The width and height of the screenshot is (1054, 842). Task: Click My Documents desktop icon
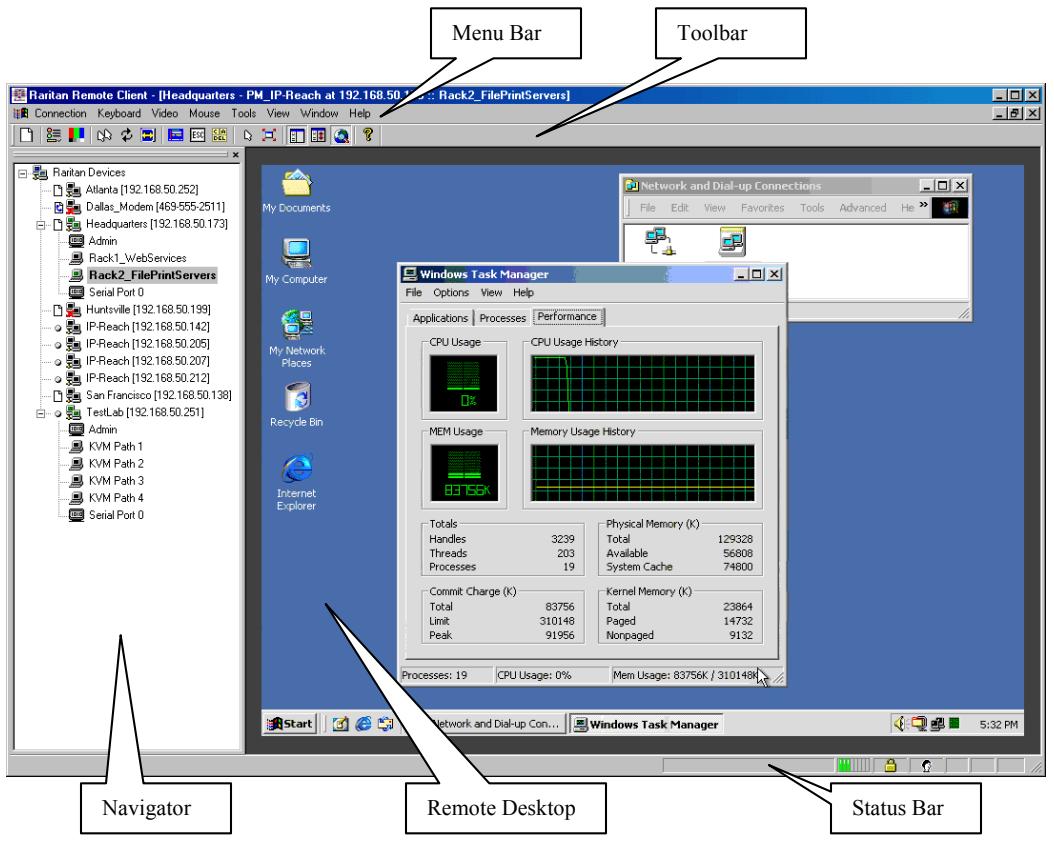point(296,191)
